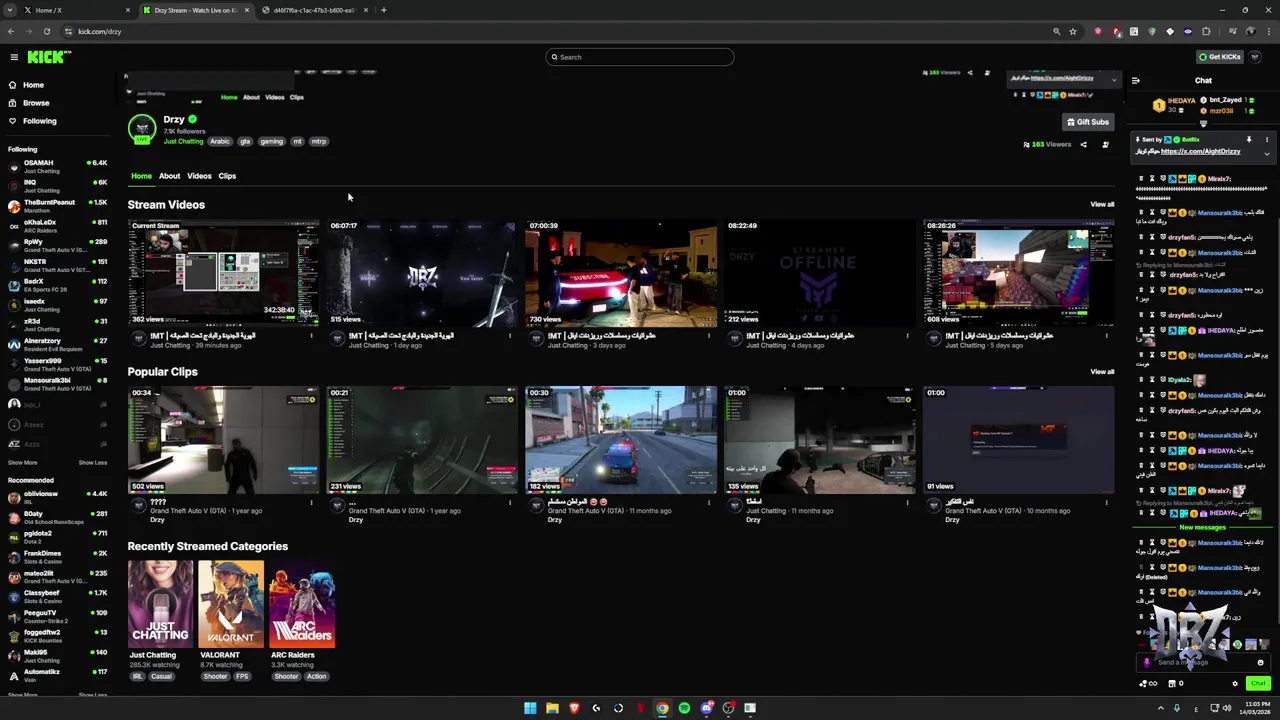This screenshot has height=720, width=1280.
Task: Open channel points icon below chat input
Action: tap(1147, 684)
